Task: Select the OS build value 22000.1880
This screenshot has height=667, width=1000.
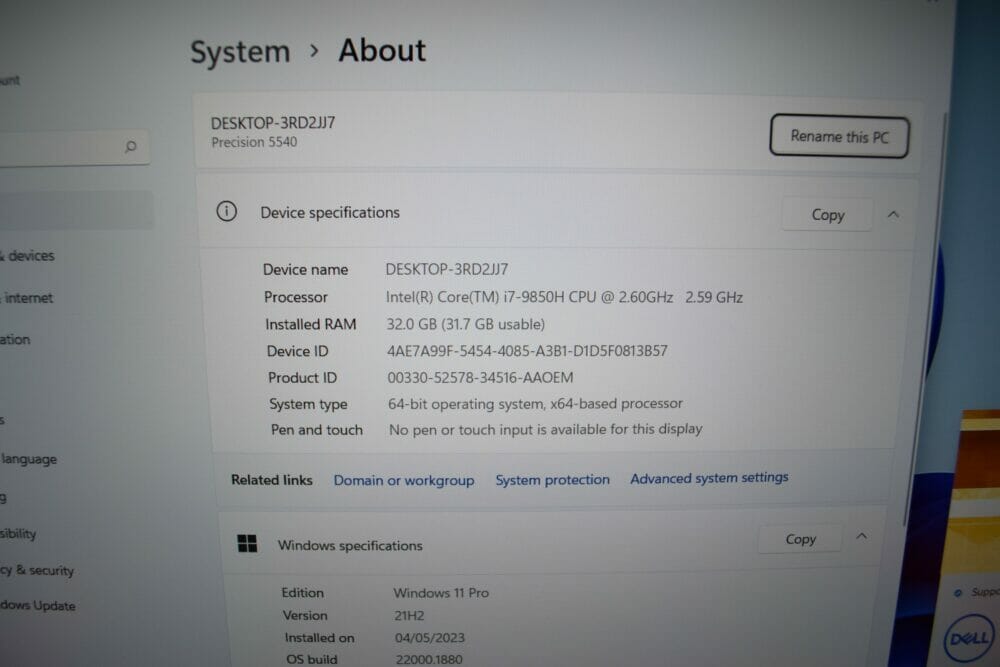Action: point(429,659)
